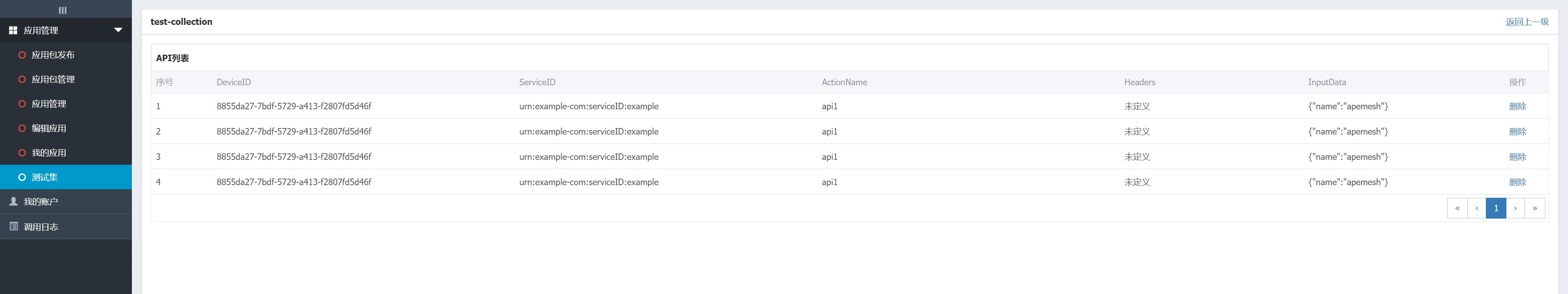Click the ActionName column header
The image size is (1568, 294).
[x=844, y=82]
